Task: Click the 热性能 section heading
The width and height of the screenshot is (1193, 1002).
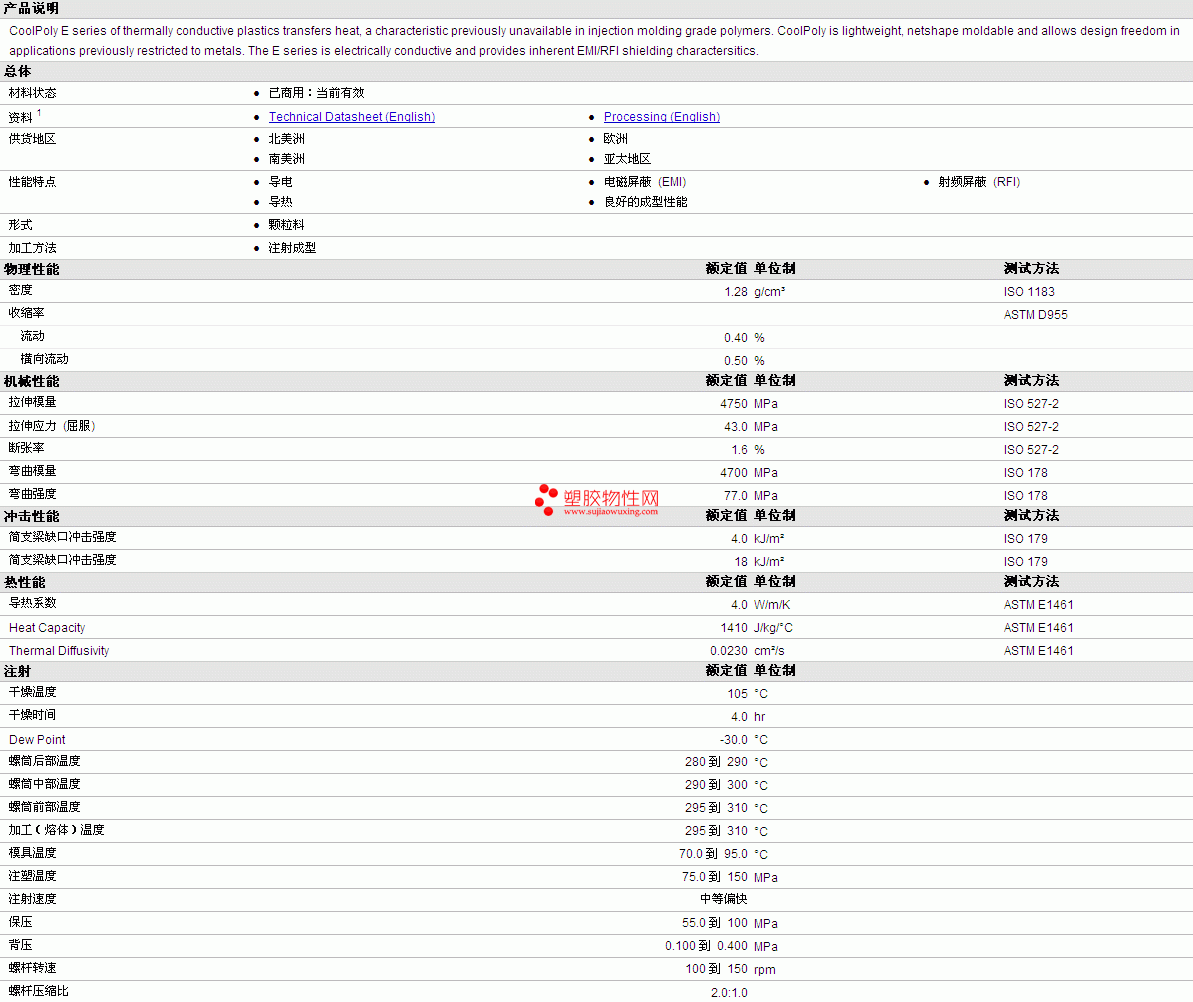Action: pos(24,582)
